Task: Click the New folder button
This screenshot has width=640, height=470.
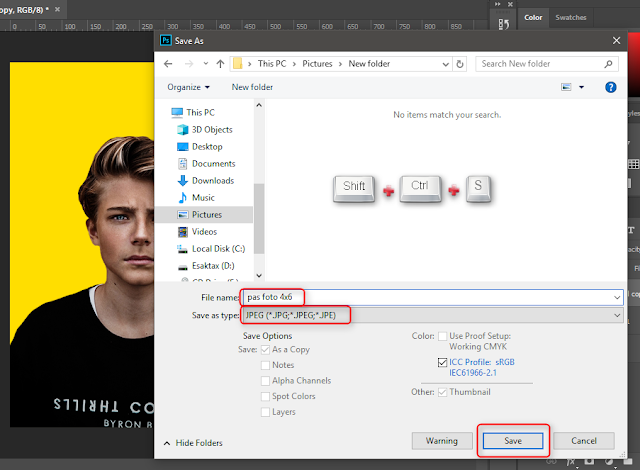Action: pos(252,87)
